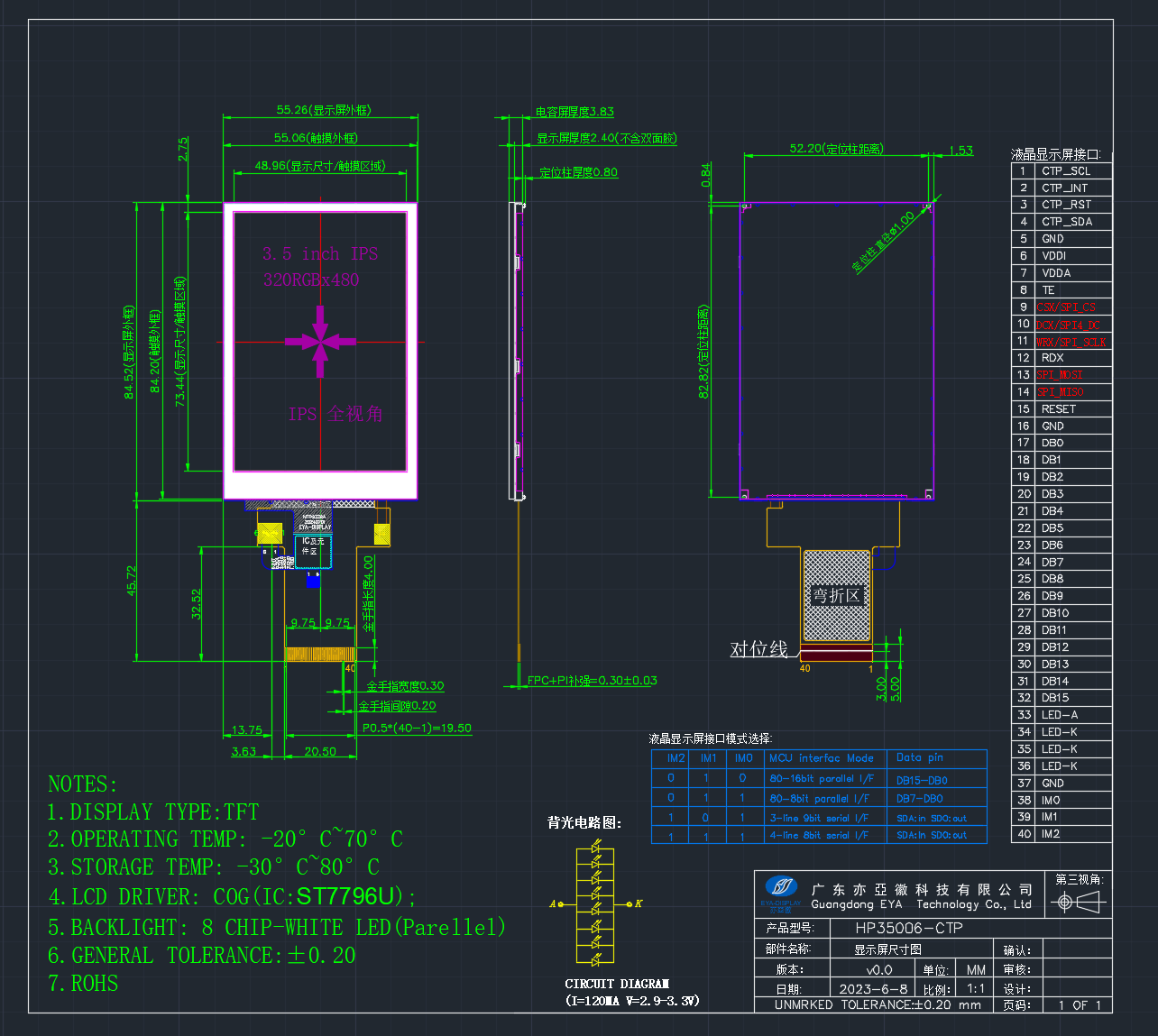
Task: Click the third-angle projection symbol
Action: click(x=1080, y=902)
